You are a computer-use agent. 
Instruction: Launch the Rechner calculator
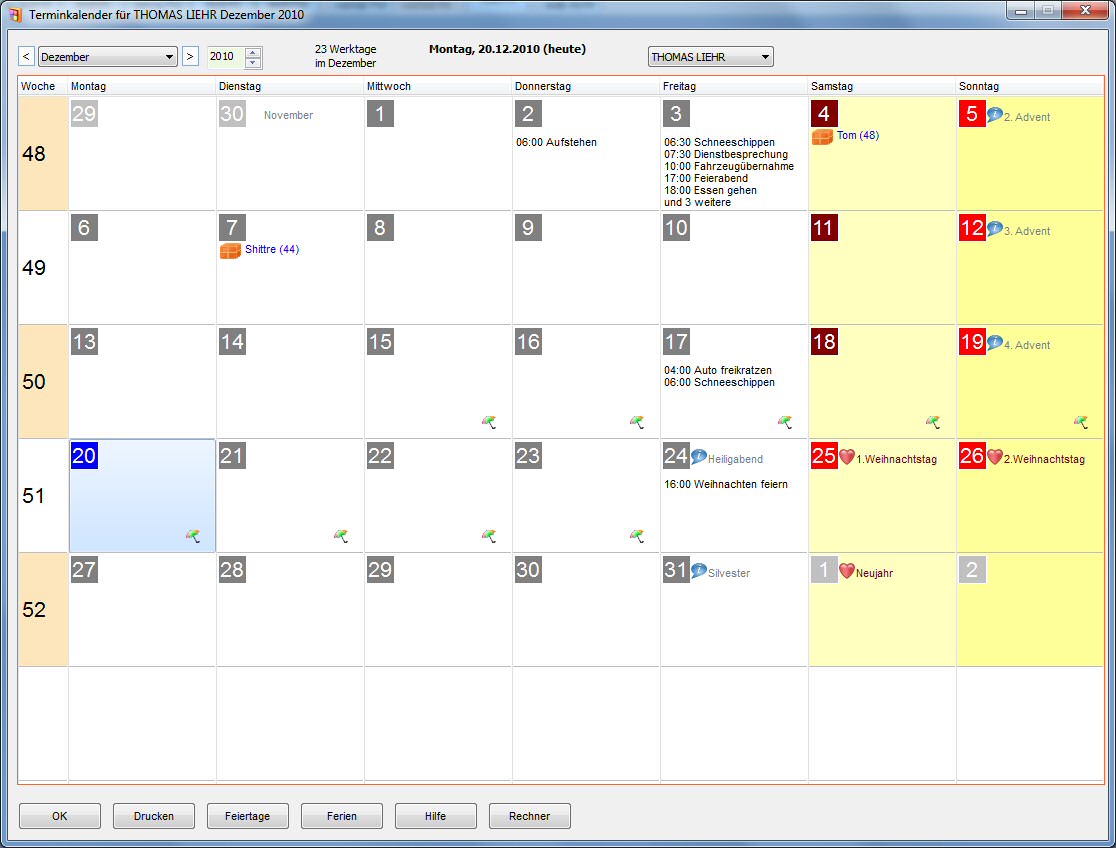coord(529,815)
